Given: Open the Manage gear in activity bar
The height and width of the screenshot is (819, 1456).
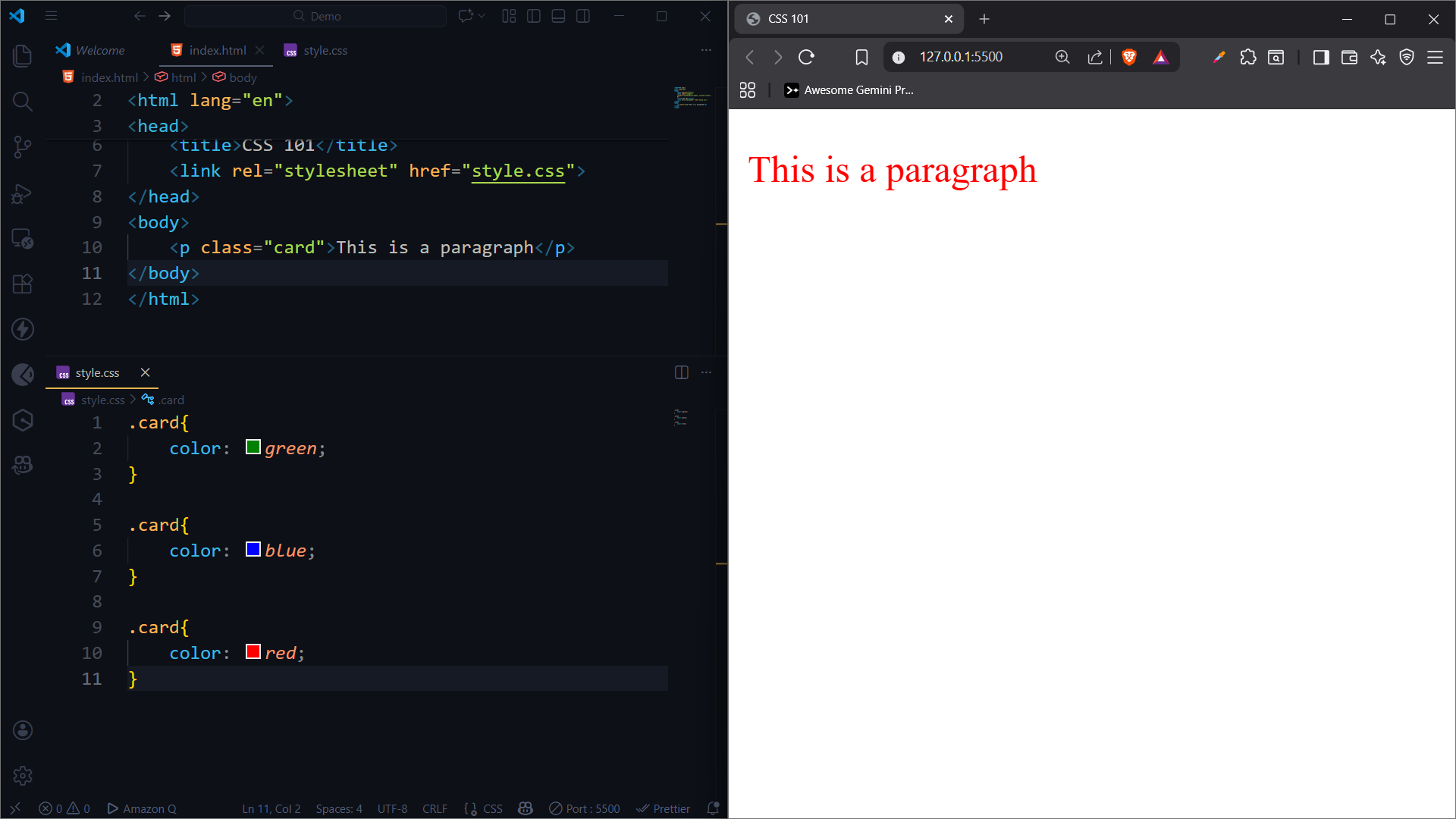Looking at the screenshot, I should pos(23,775).
